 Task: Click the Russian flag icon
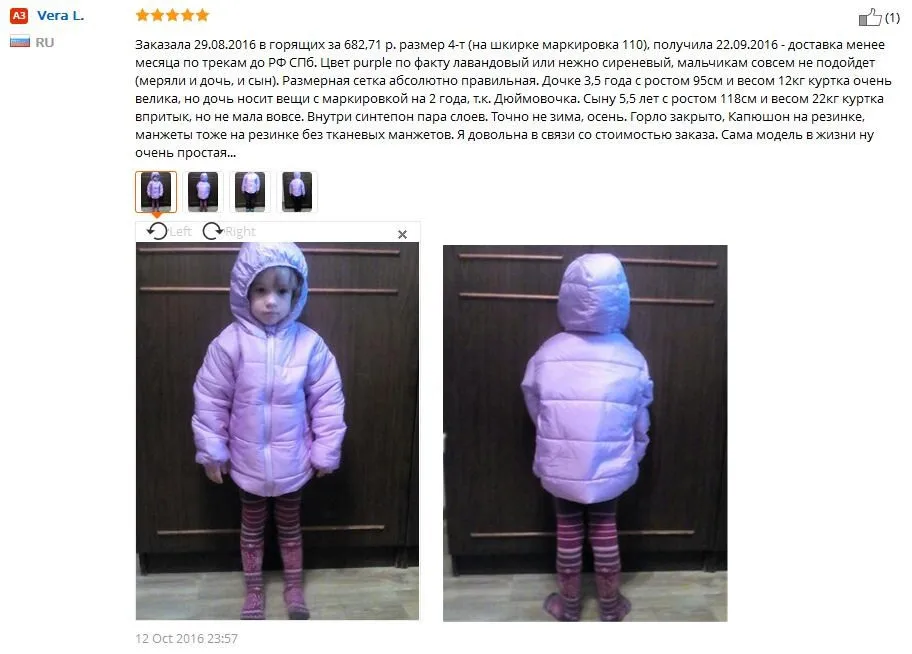(x=20, y=42)
